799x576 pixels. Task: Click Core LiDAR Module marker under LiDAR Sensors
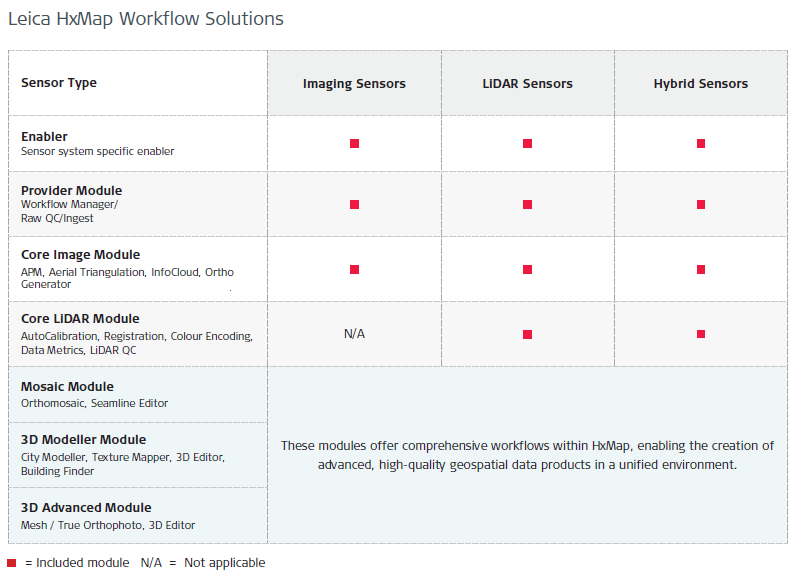pos(527,334)
